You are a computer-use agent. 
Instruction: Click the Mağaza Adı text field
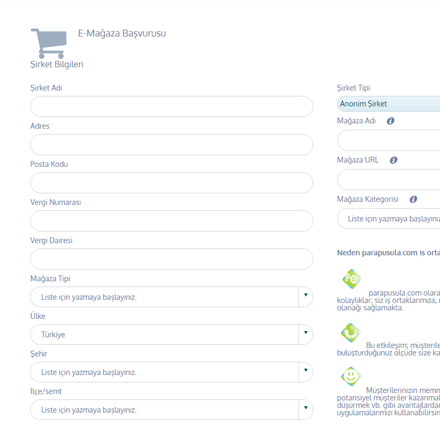[x=389, y=140]
